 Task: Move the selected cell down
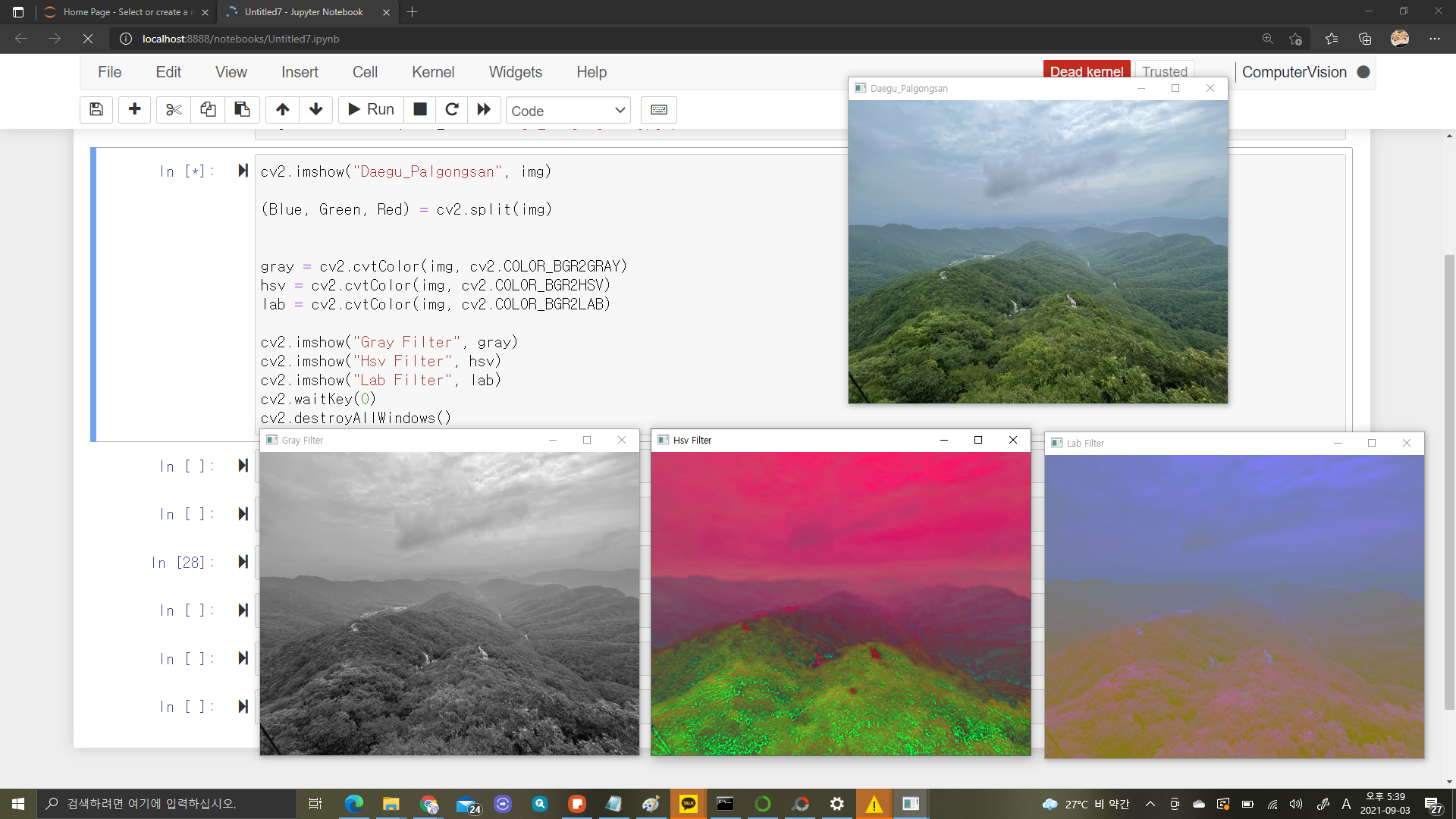pyautogui.click(x=316, y=110)
